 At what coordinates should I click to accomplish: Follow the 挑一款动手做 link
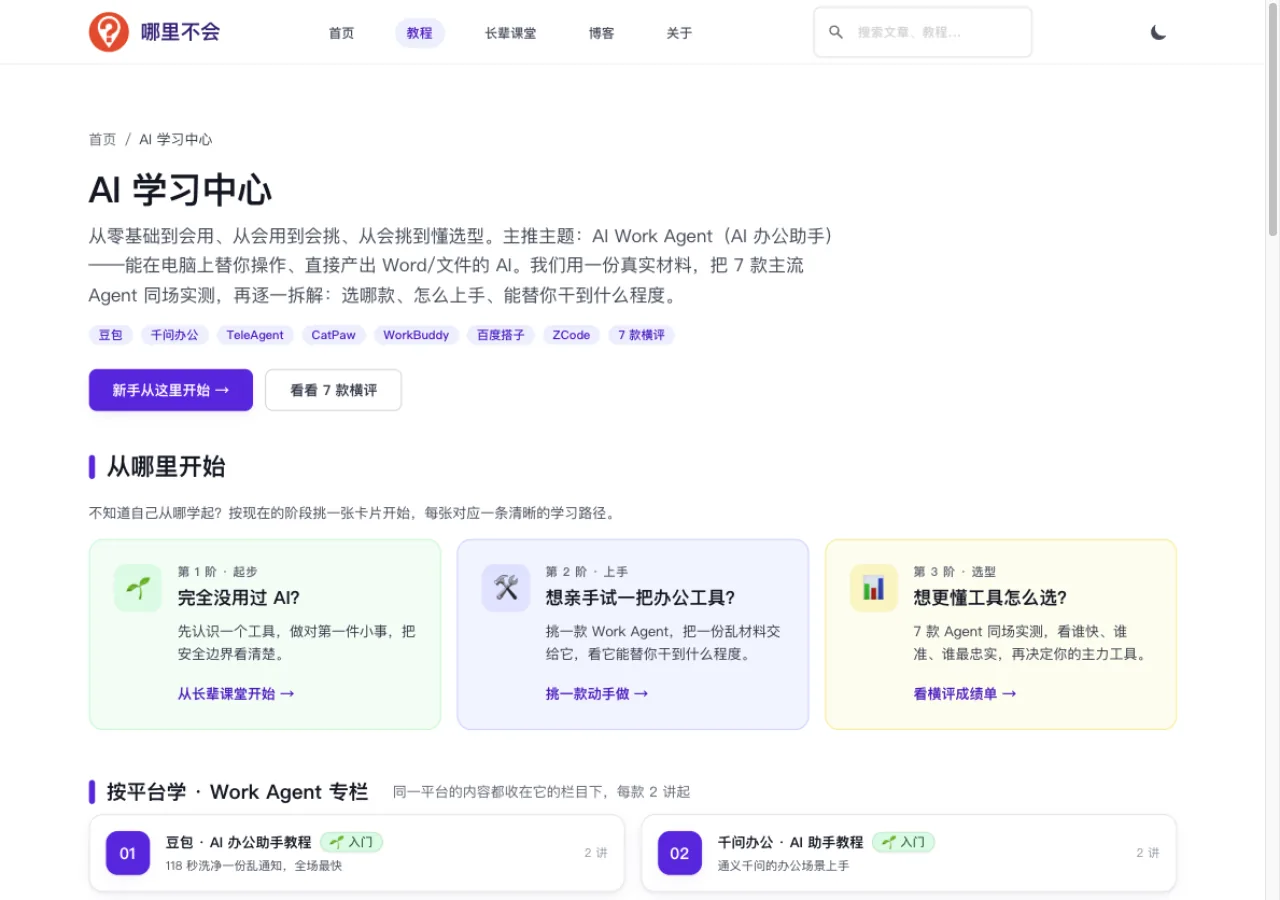coord(597,693)
